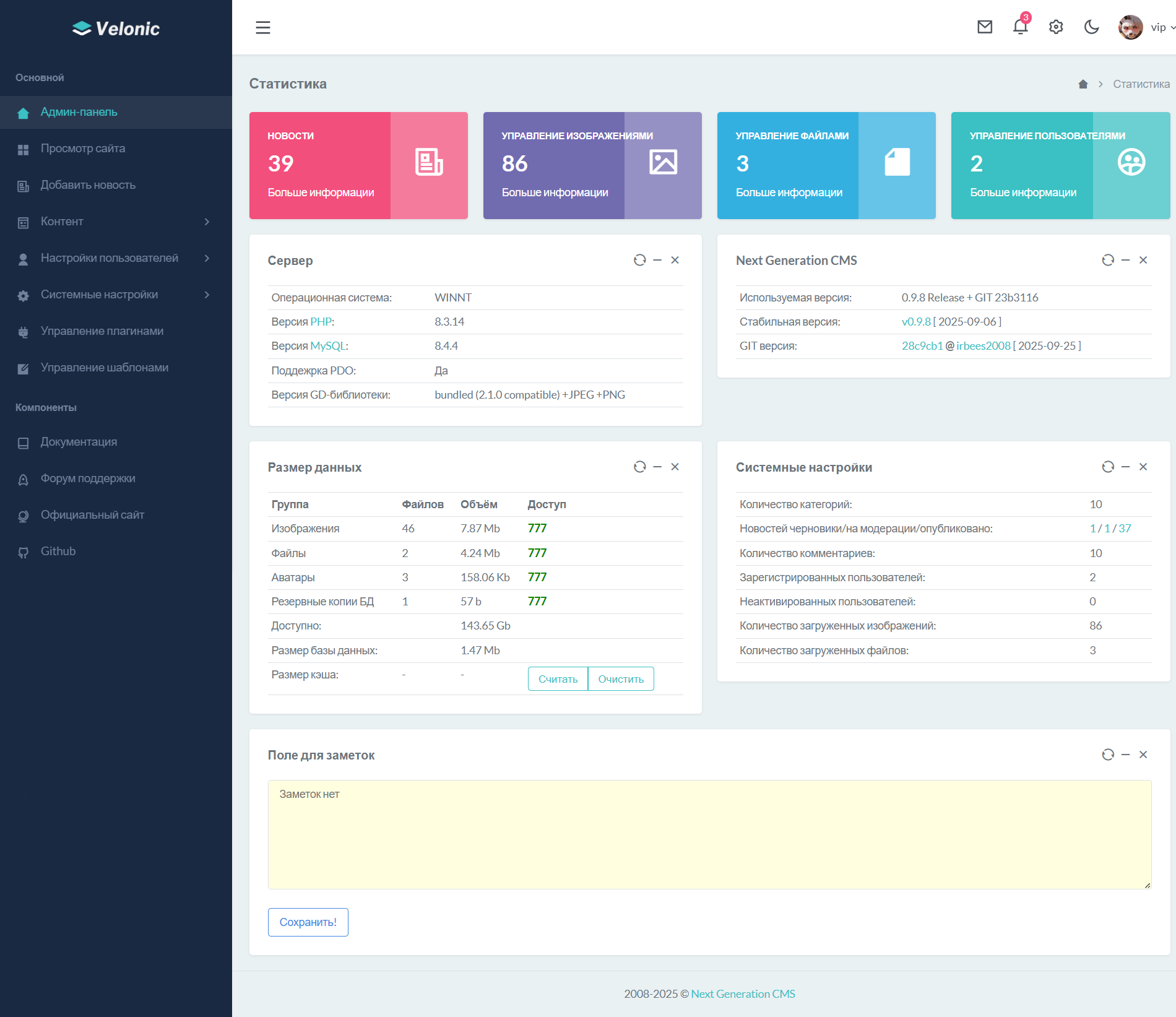Collapse the Размер данных panel
Viewport: 1176px width, 1017px height.
pos(657,467)
